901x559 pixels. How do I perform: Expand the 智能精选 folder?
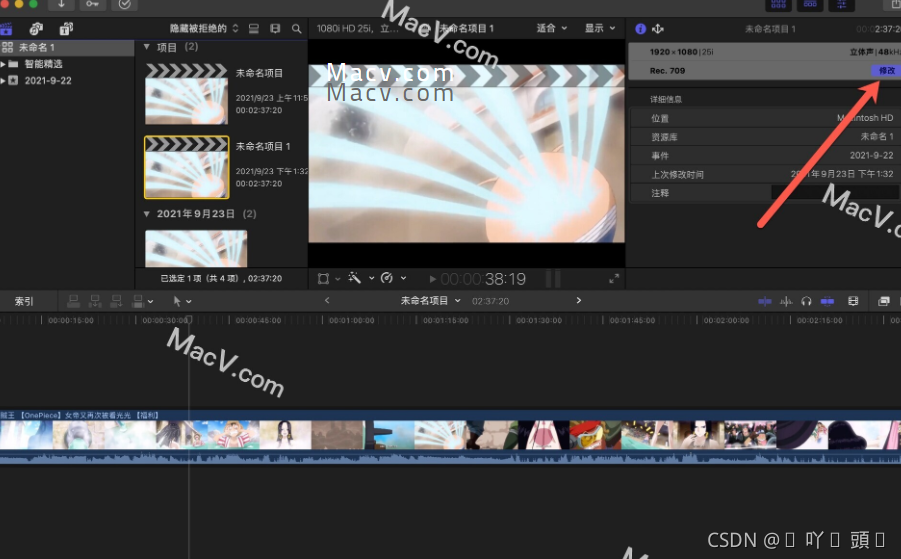pyautogui.click(x=3, y=64)
